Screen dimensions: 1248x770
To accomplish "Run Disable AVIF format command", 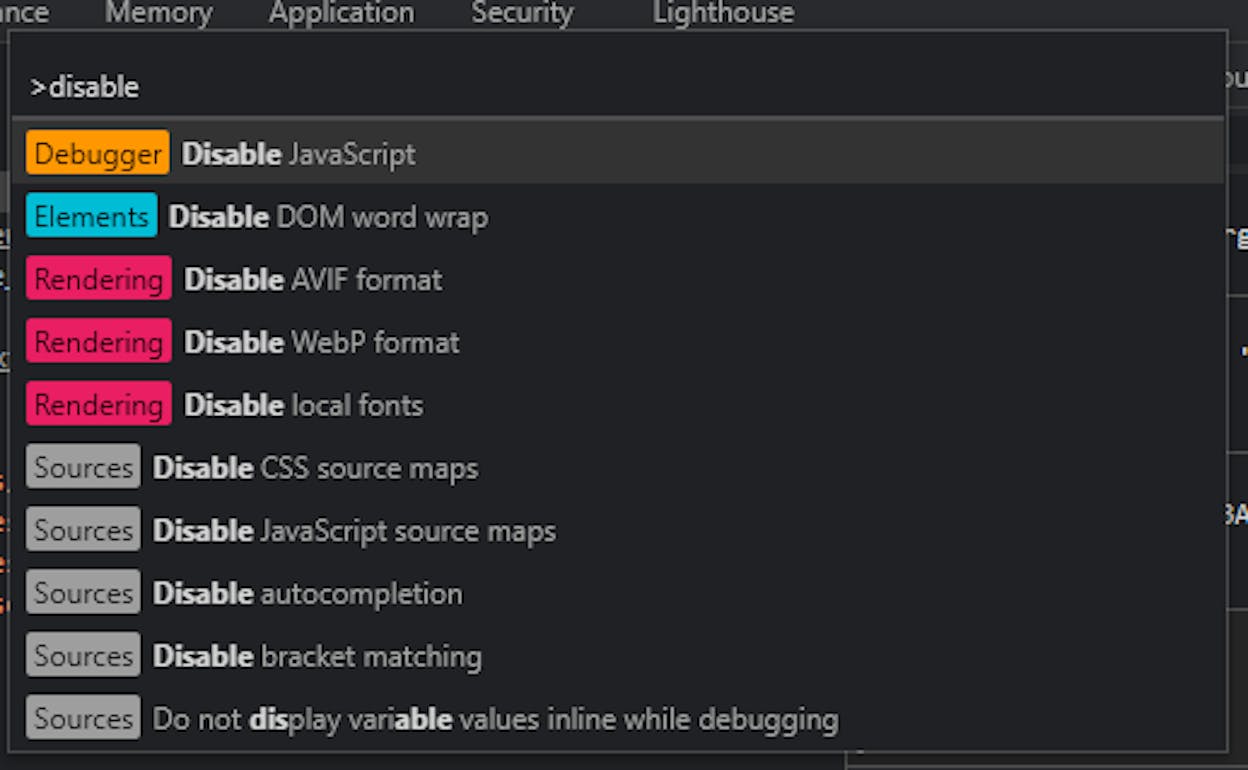I will click(x=618, y=279).
